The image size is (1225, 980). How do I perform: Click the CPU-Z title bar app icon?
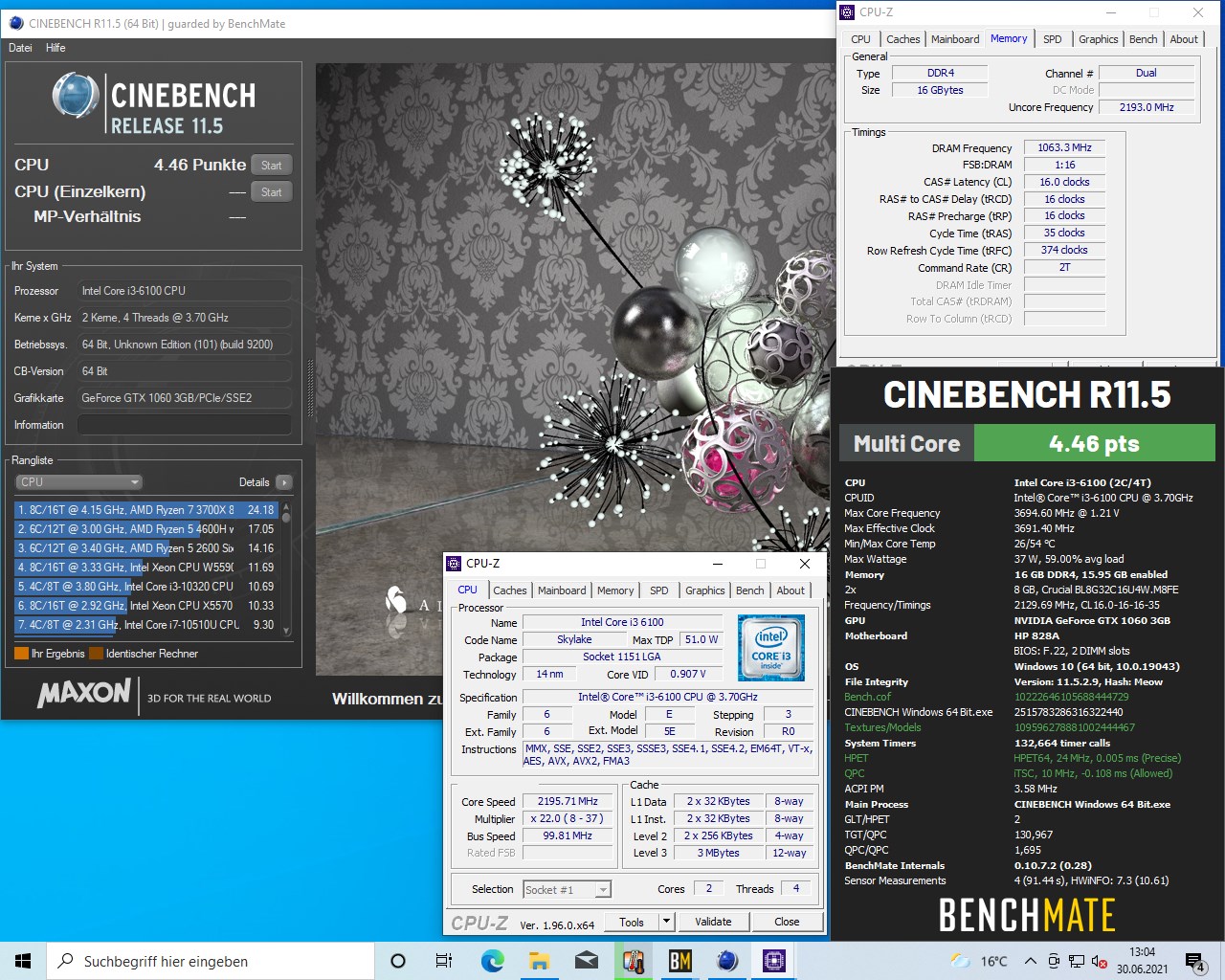(x=455, y=564)
